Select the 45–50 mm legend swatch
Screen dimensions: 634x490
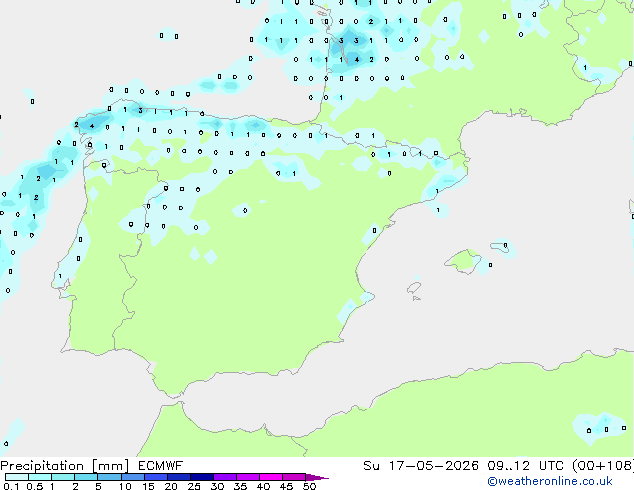pos(294,477)
